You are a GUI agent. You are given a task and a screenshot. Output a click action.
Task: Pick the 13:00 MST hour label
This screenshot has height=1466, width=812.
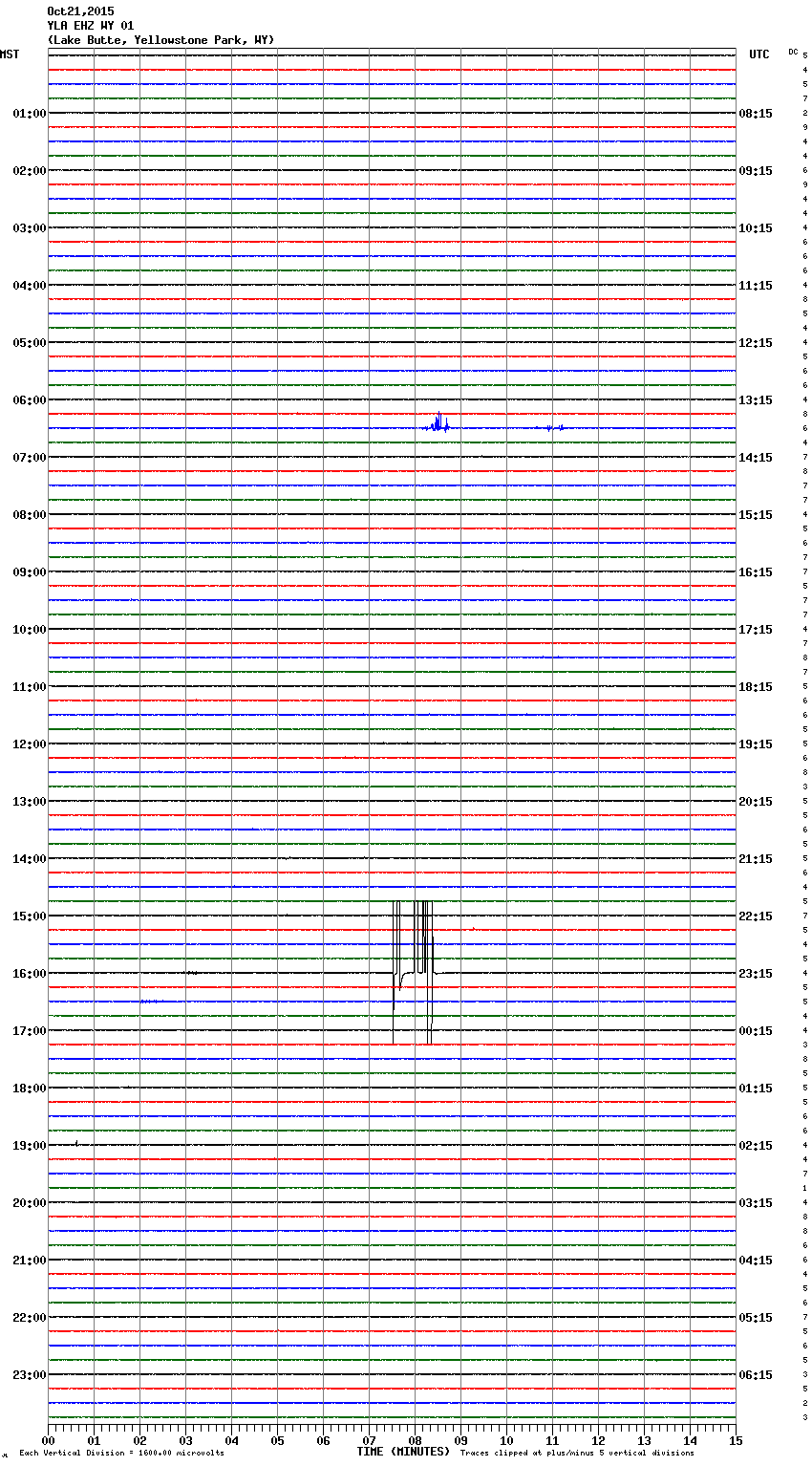30,802
